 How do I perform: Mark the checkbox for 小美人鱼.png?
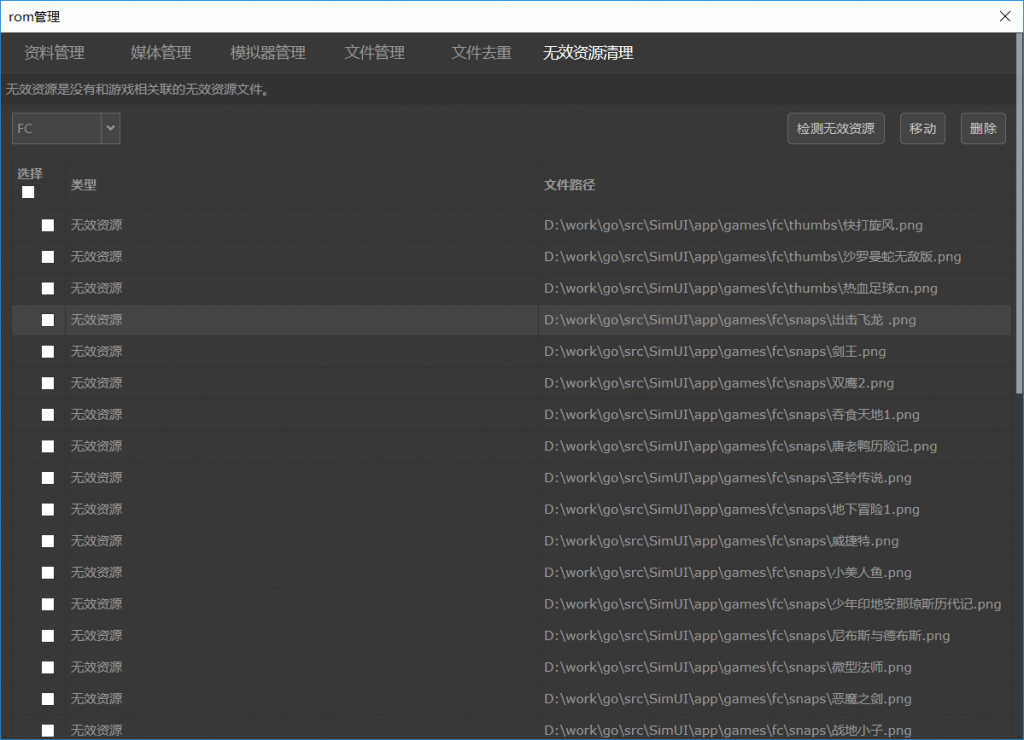click(x=48, y=573)
